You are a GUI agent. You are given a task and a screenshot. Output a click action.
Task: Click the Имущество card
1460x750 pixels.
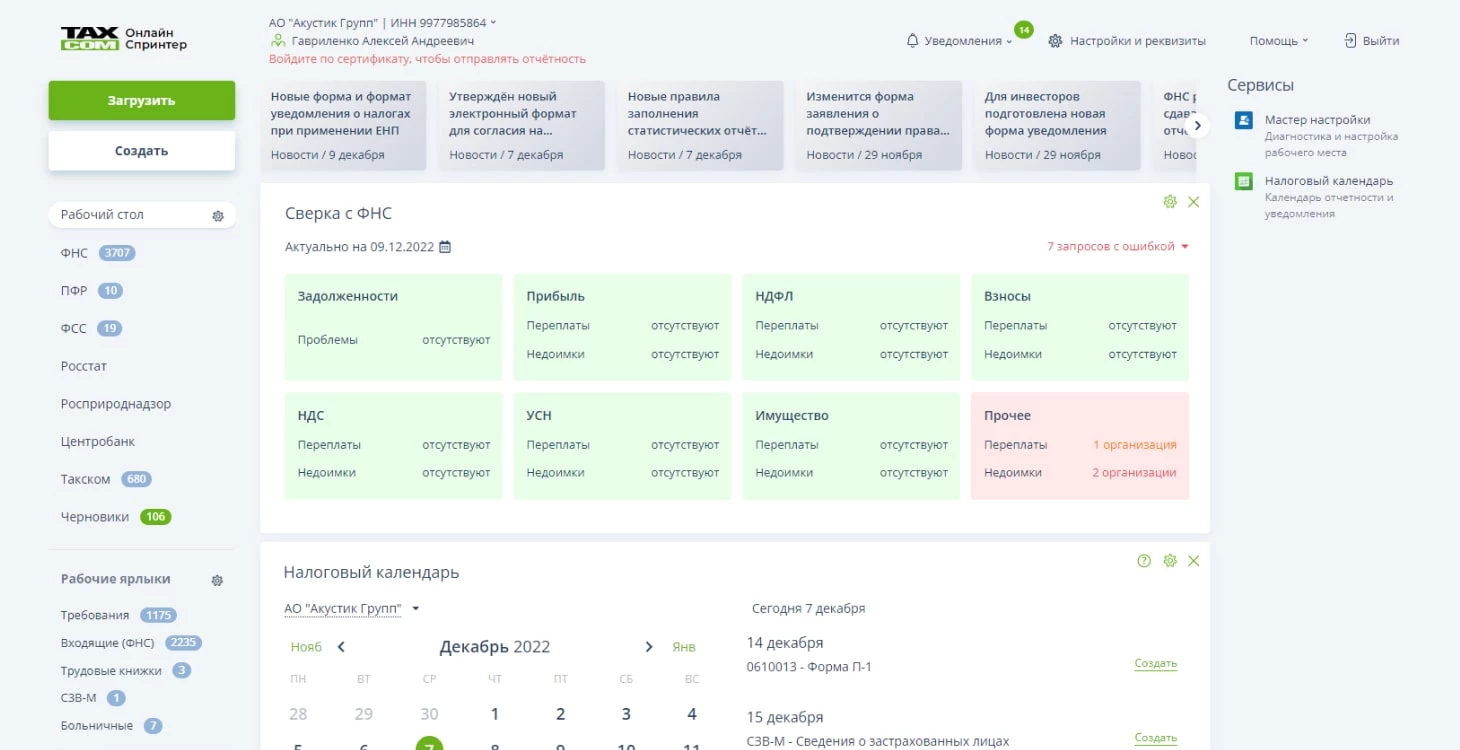[x=851, y=446]
